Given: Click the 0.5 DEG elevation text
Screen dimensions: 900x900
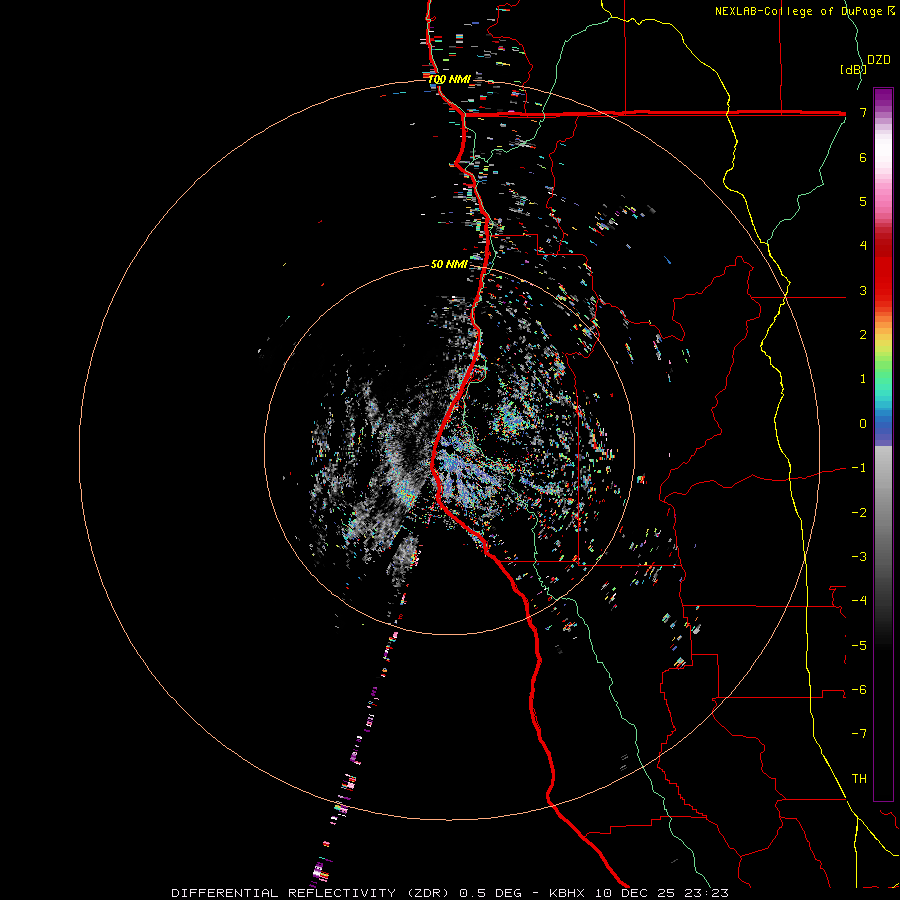Looking at the screenshot, I should [490, 893].
